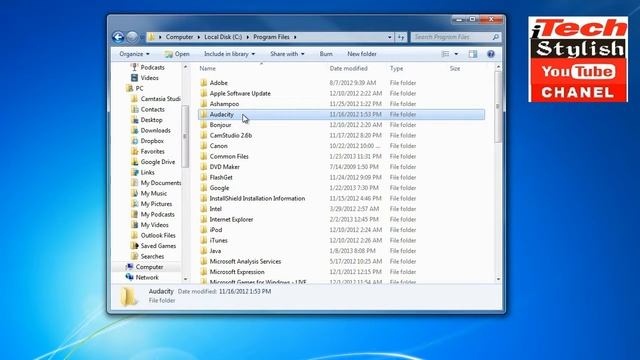Click the refresh button beside address bar
The height and width of the screenshot is (360, 640).
(401, 37)
